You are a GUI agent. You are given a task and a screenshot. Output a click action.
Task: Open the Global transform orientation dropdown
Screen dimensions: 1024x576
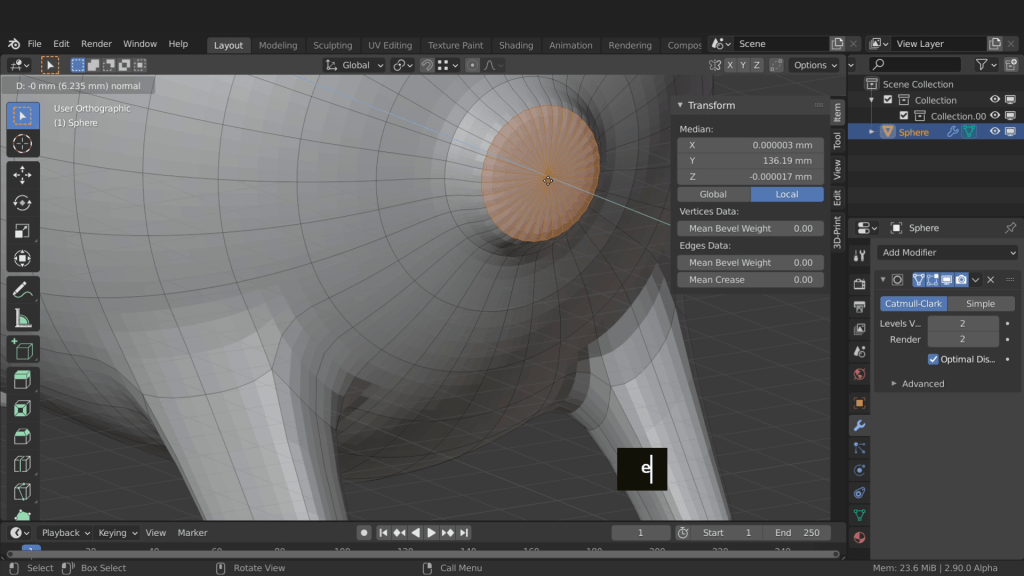click(355, 65)
